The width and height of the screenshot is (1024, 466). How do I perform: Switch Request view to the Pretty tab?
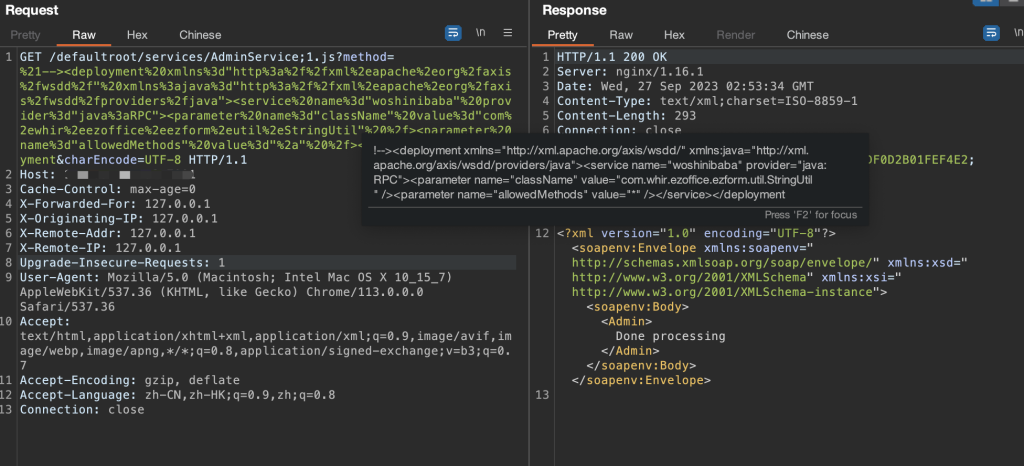point(25,35)
